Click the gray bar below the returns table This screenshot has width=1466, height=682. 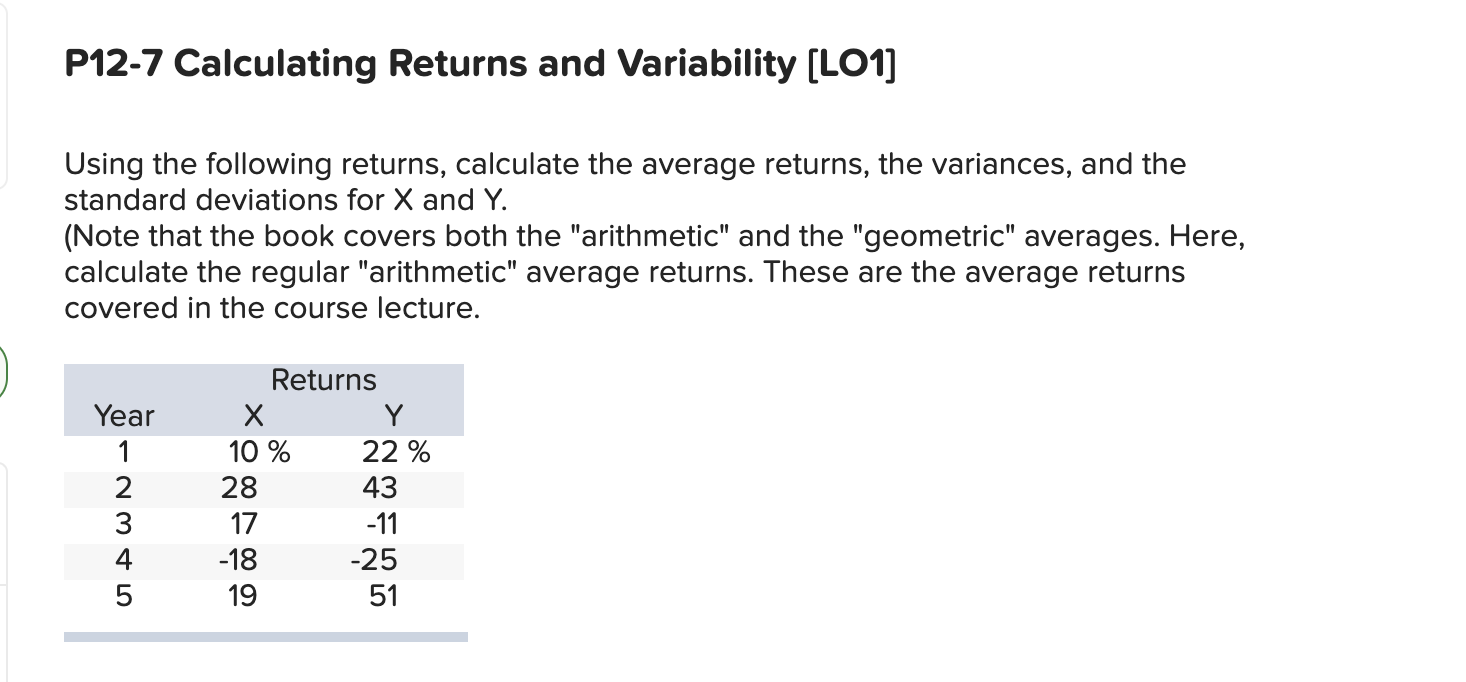click(x=265, y=636)
